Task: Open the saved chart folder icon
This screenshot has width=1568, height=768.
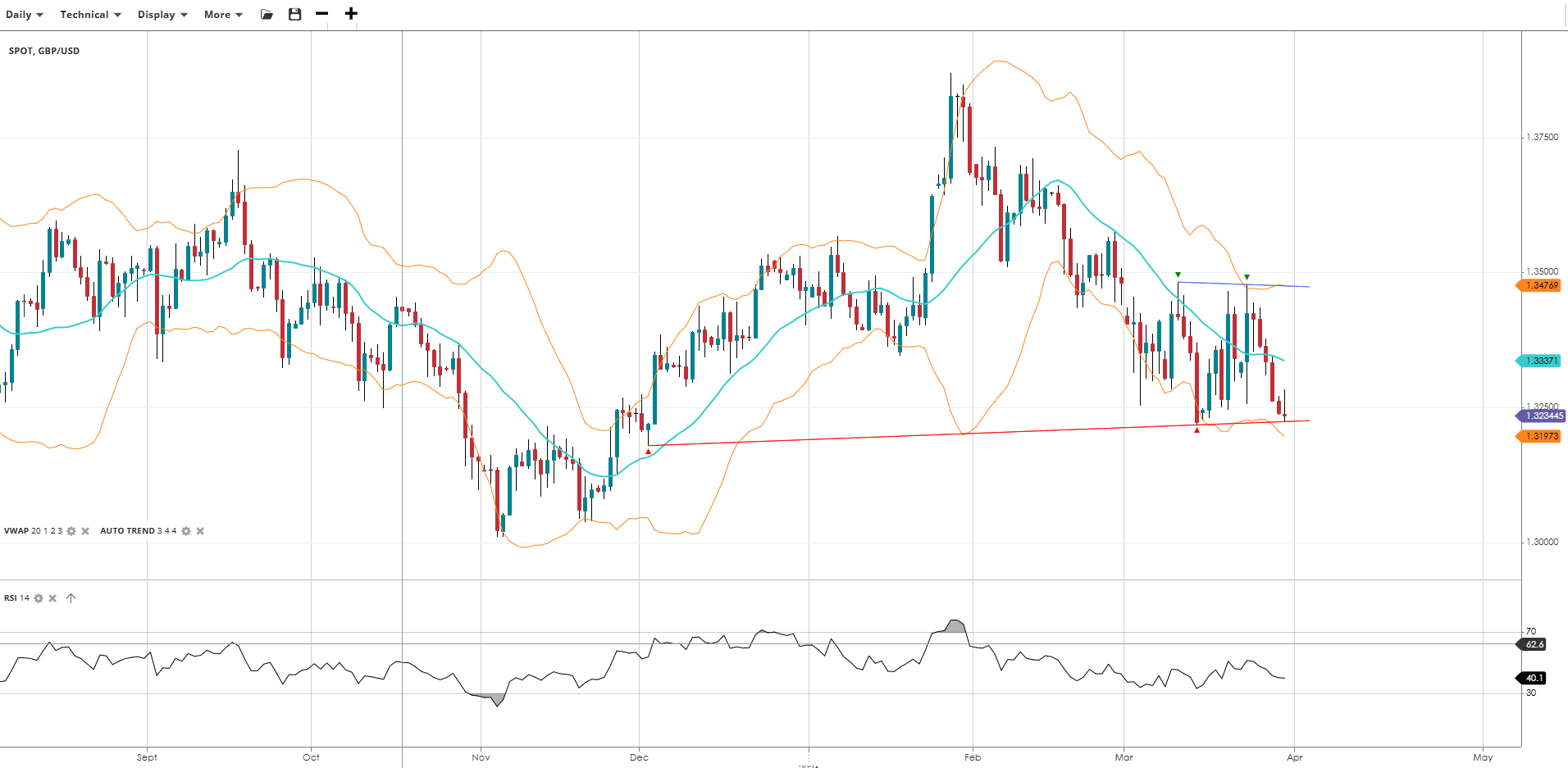Action: (267, 15)
